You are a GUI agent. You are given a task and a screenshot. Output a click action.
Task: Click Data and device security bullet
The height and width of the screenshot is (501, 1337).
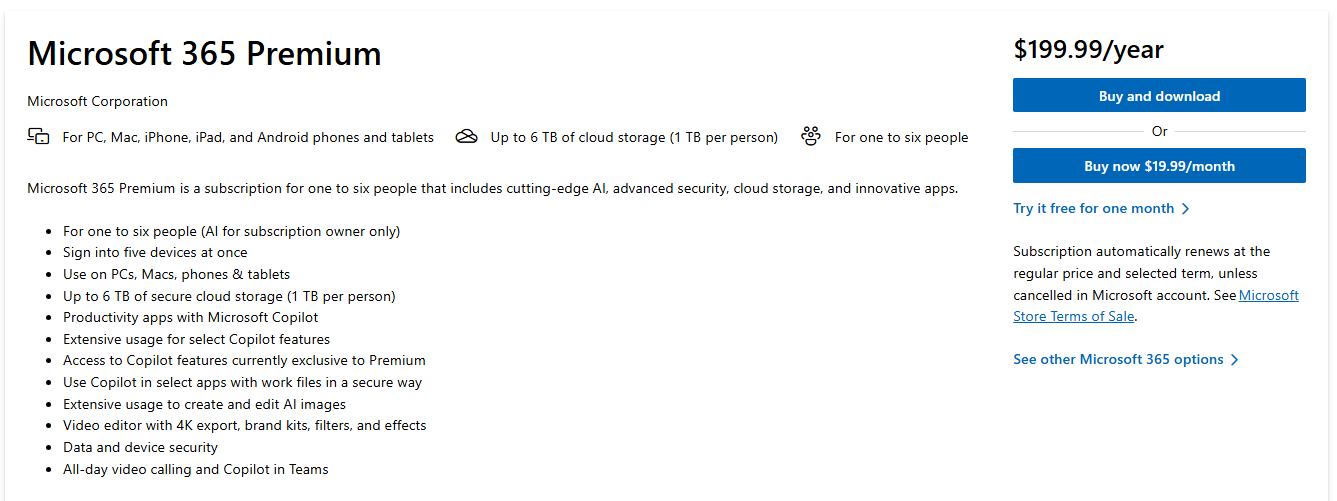pyautogui.click(x=140, y=447)
